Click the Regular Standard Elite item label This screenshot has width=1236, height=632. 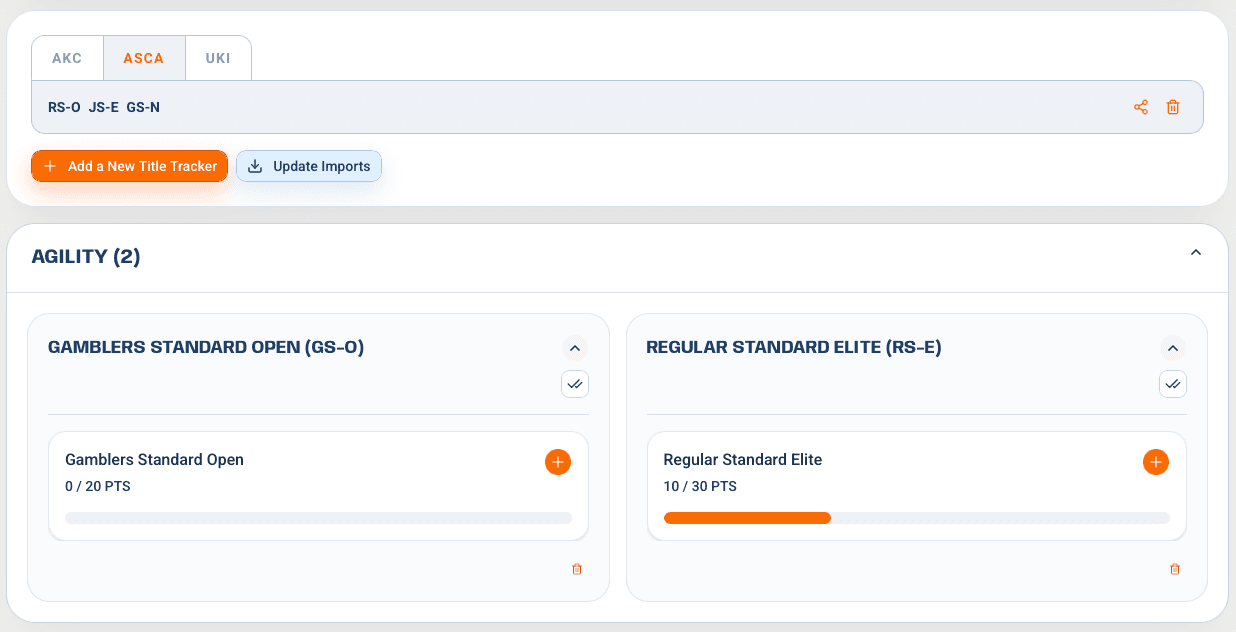click(743, 460)
